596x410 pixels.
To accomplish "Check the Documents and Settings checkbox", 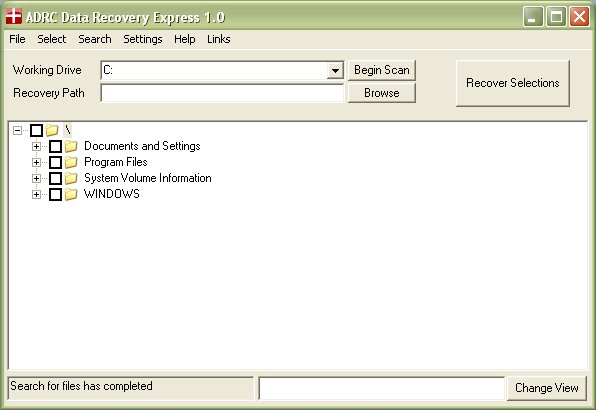I will click(x=55, y=146).
